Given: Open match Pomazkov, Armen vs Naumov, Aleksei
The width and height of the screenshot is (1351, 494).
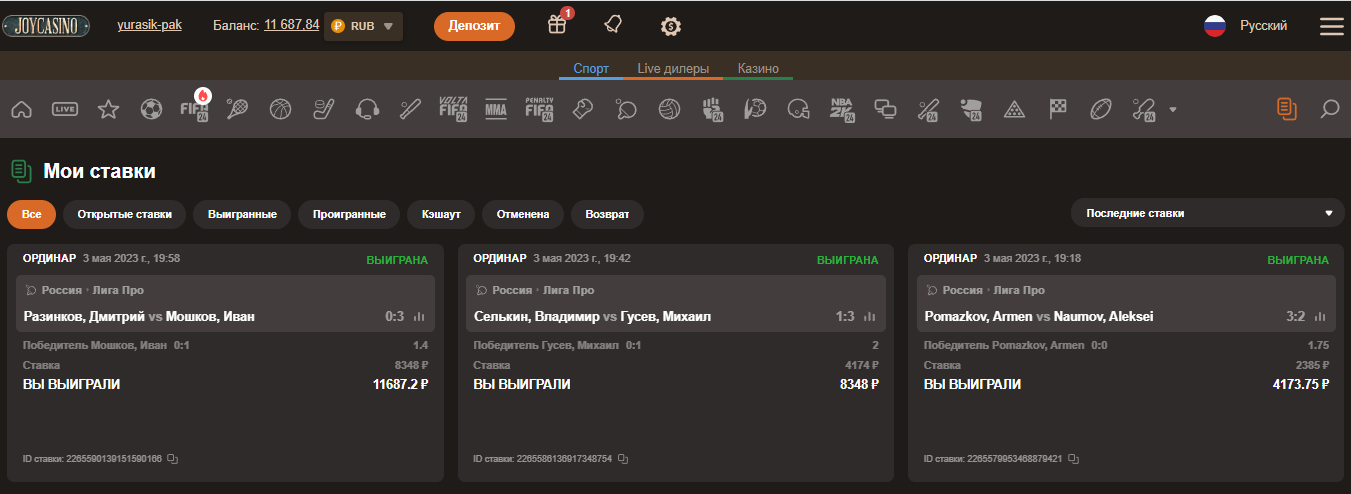Looking at the screenshot, I should 1039,317.
